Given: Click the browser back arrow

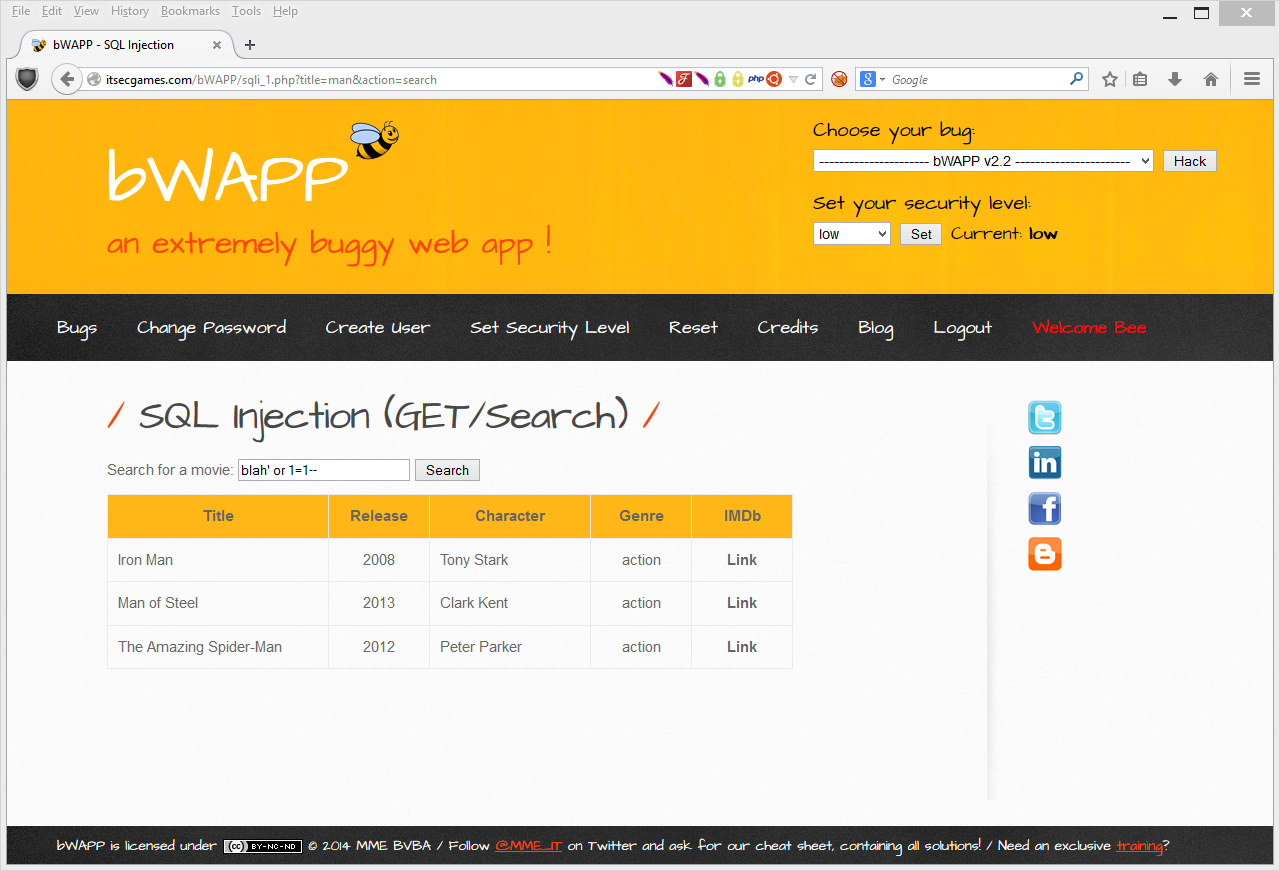Looking at the screenshot, I should click(x=67, y=80).
